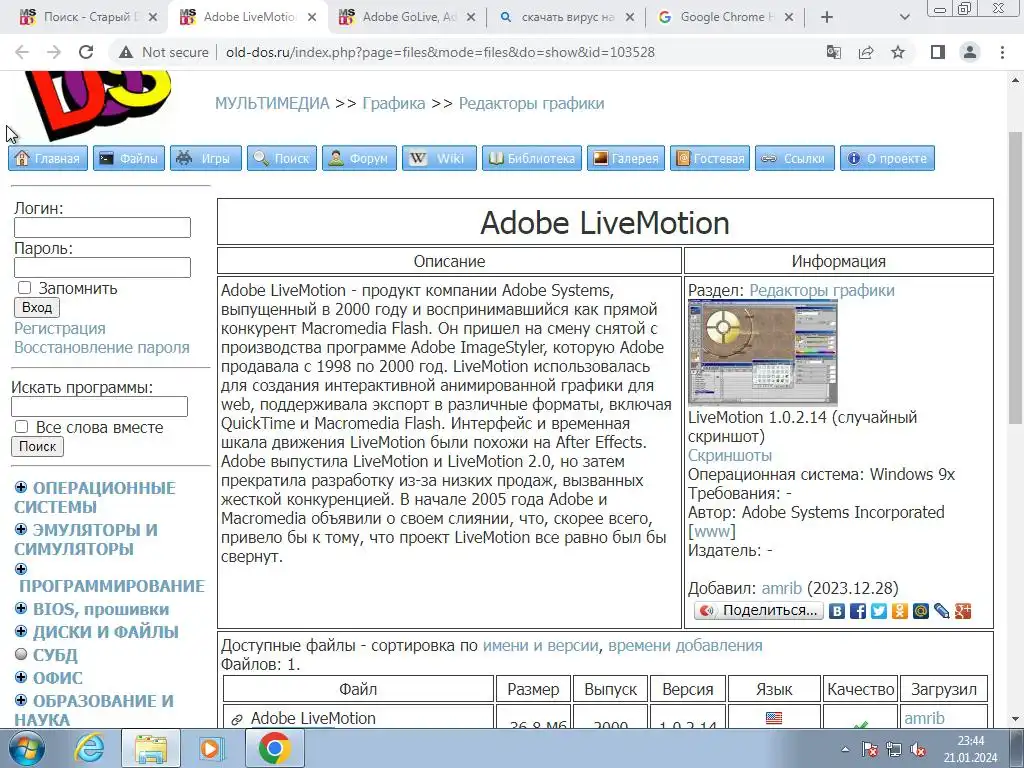Open the LiveMotion screenshot thumbnail
This screenshot has height=768, width=1024.
[762, 353]
